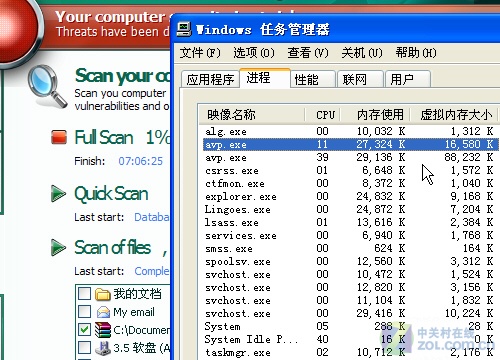Select the avp.exe row using 29,136 K

pos(350,157)
